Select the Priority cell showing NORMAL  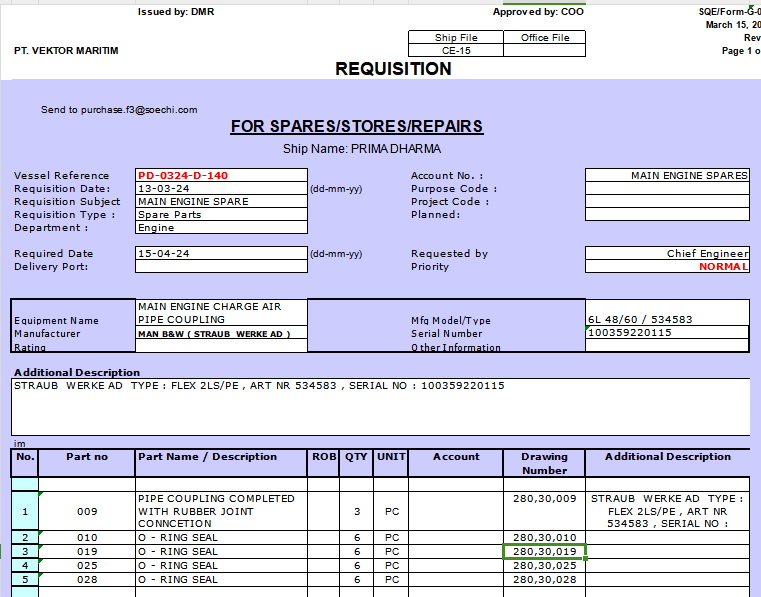click(667, 266)
